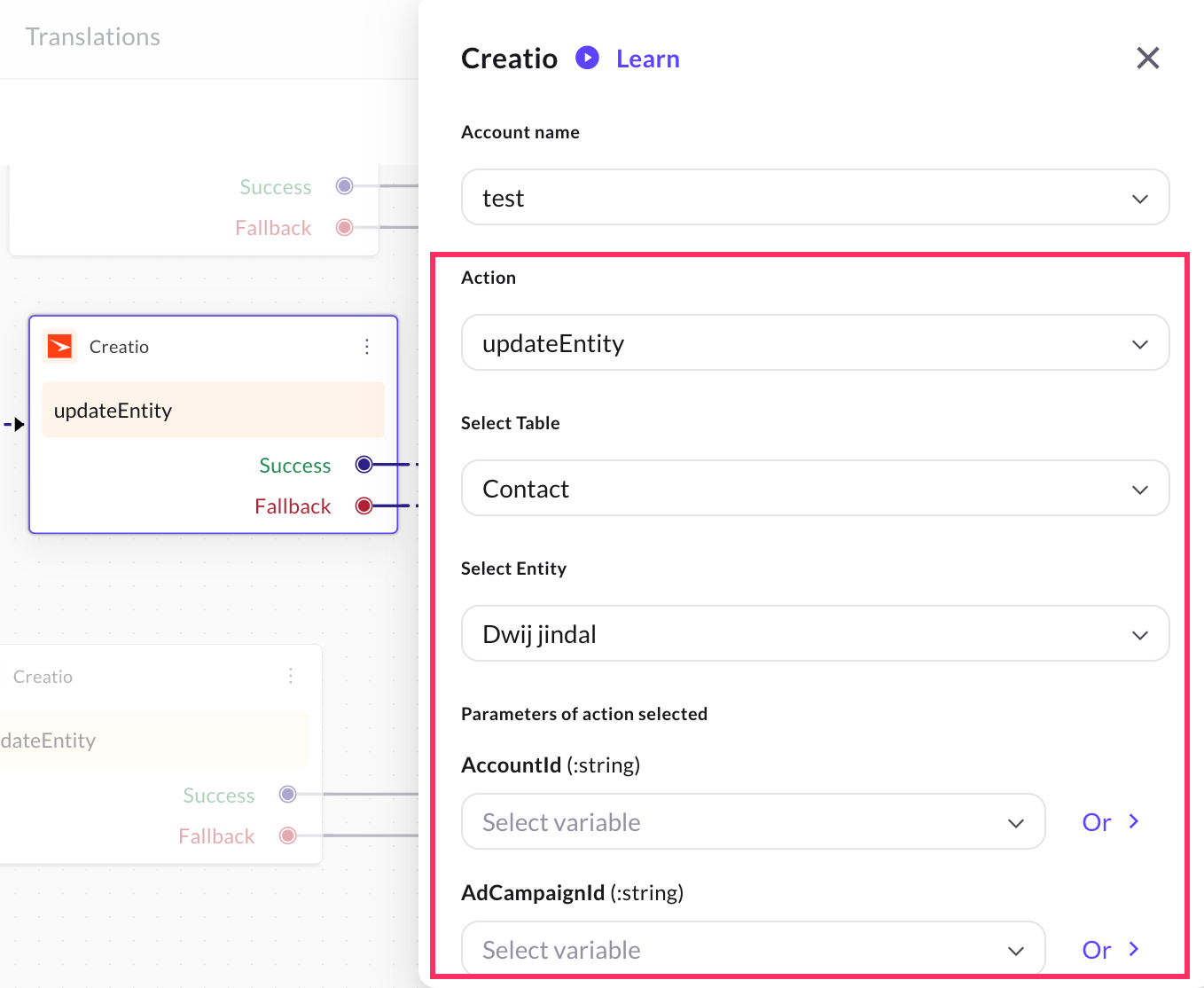Click Fallback connector of selected Creatio node
1204x988 pixels.
point(364,506)
